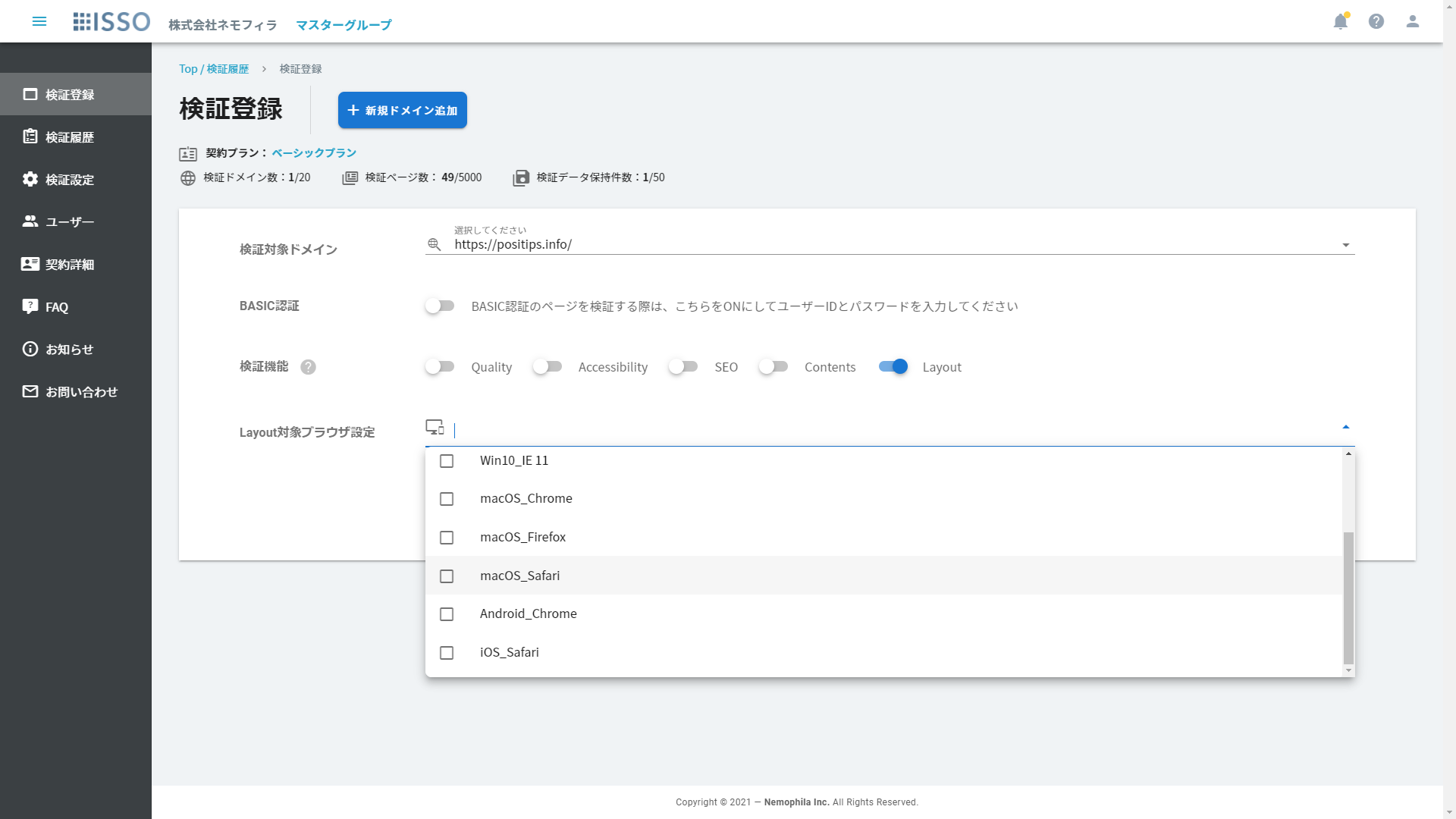Enable the SEO toggle
1456x819 pixels.
pyautogui.click(x=683, y=366)
